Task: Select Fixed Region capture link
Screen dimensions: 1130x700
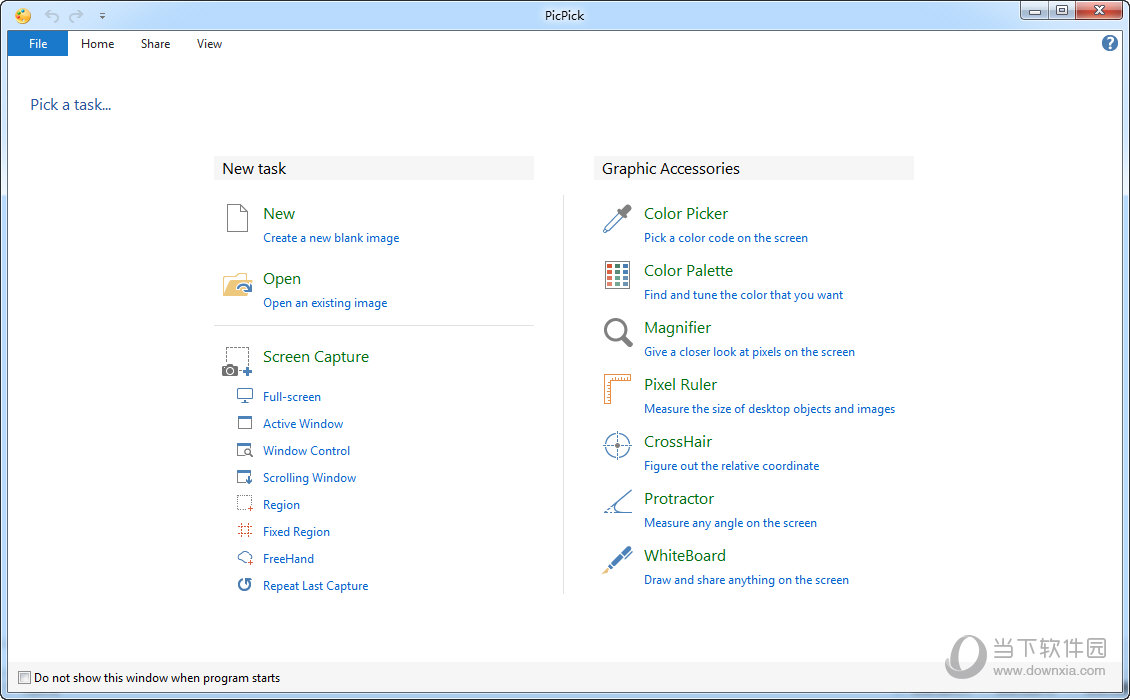Action: pyautogui.click(x=296, y=531)
